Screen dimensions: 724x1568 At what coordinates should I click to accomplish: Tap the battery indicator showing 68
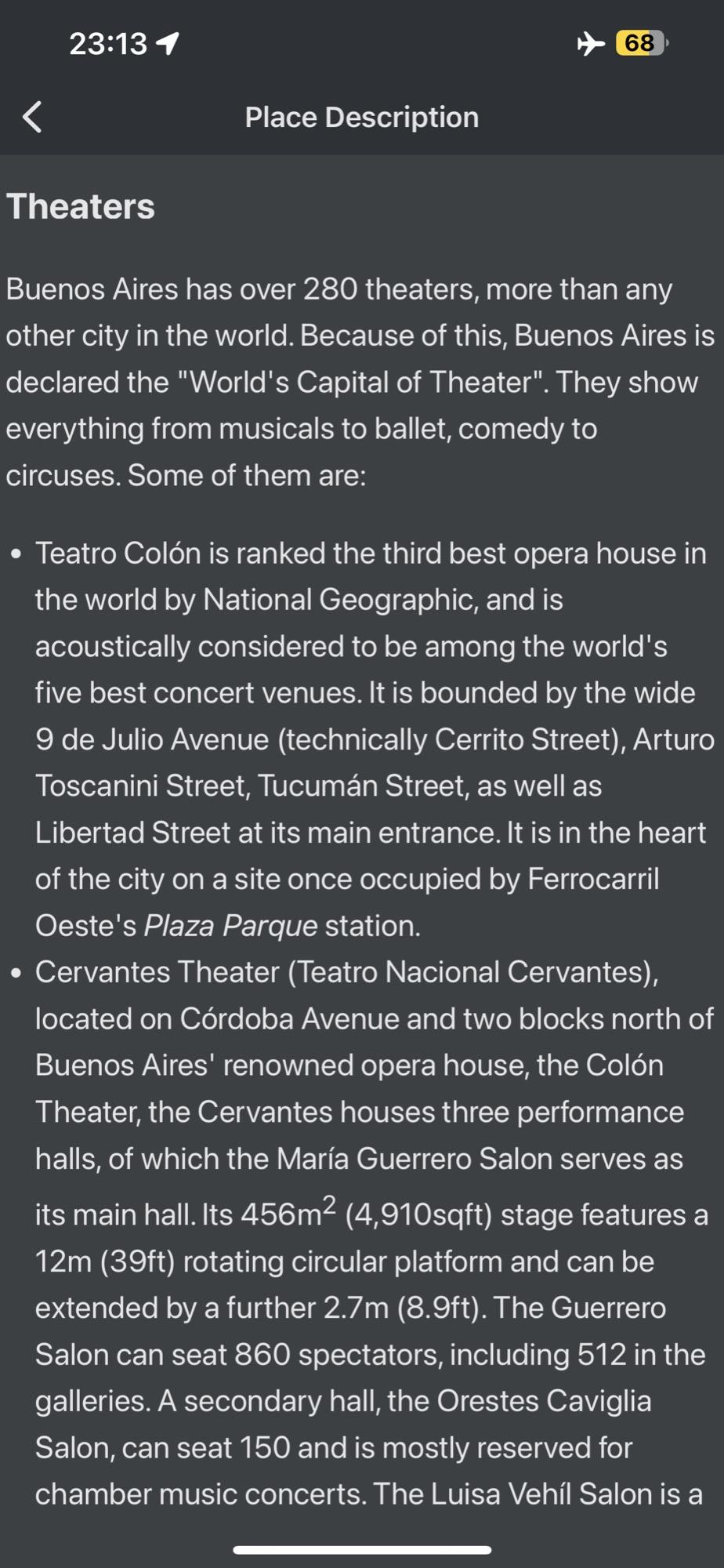[642, 43]
